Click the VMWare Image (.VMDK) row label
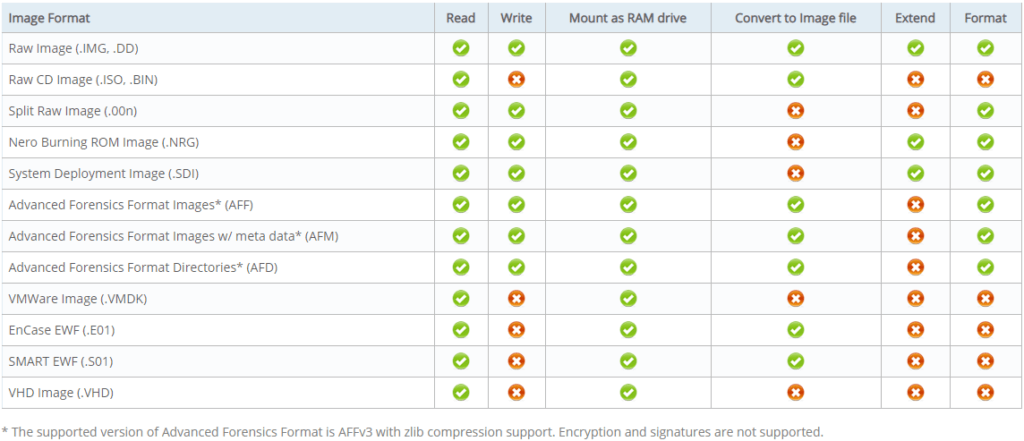Image resolution: width=1024 pixels, height=441 pixels. click(x=78, y=298)
